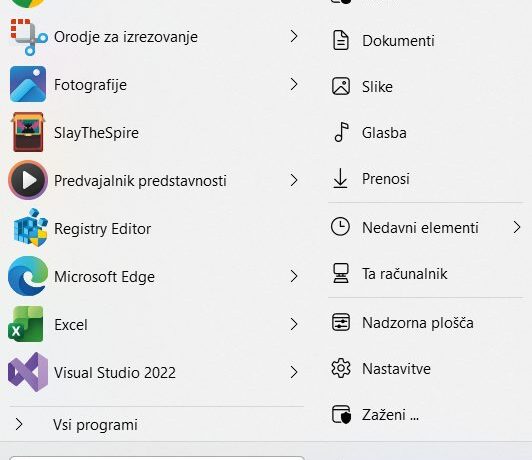
Task: Expand Orodje za izrezovanje jump list arrow
Action: [x=294, y=36]
